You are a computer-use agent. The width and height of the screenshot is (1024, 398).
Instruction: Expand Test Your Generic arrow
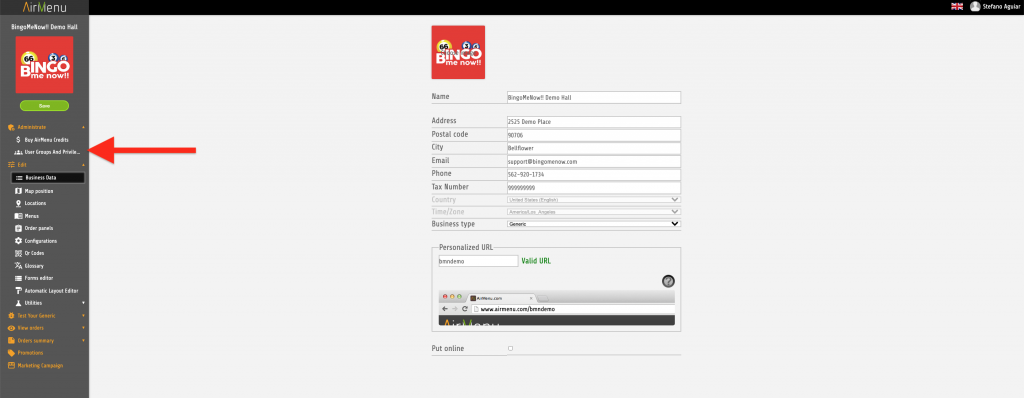(83, 316)
